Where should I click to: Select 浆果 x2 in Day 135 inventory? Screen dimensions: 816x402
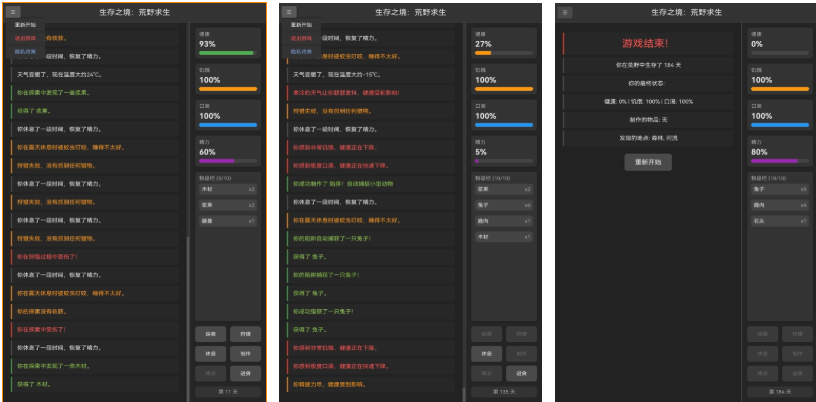tap(504, 189)
